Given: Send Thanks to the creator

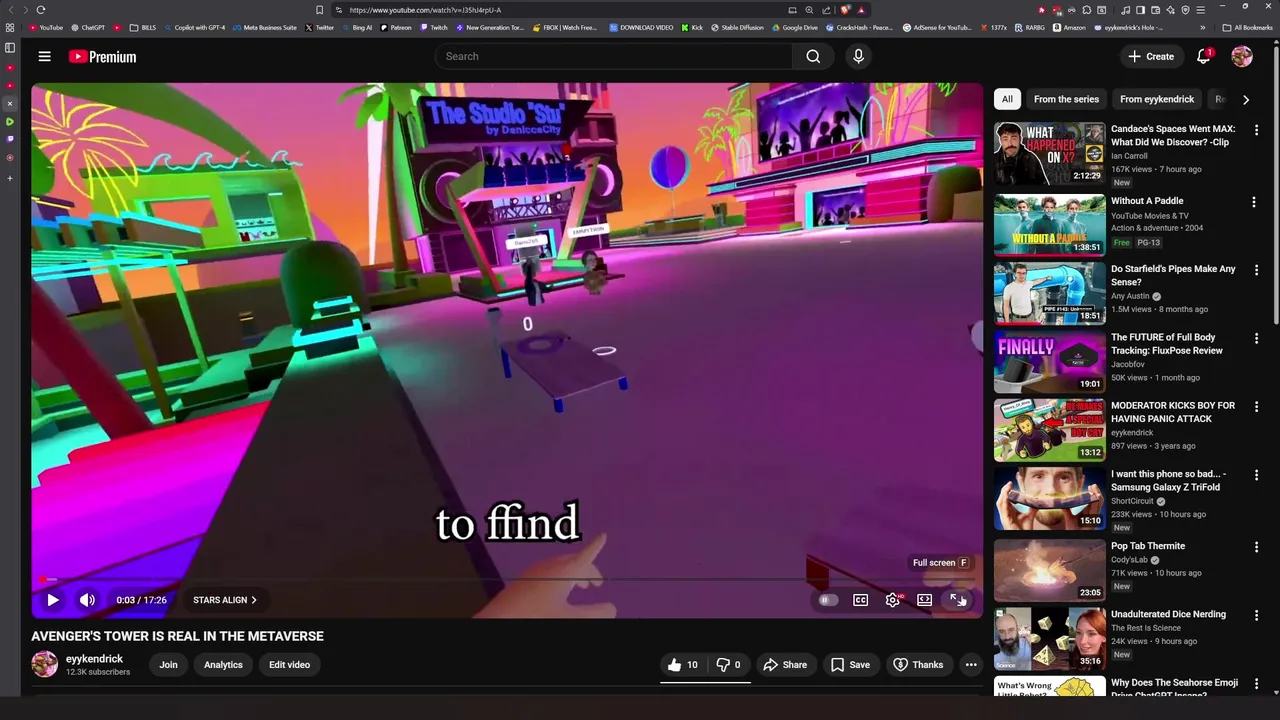Looking at the screenshot, I should tap(918, 665).
